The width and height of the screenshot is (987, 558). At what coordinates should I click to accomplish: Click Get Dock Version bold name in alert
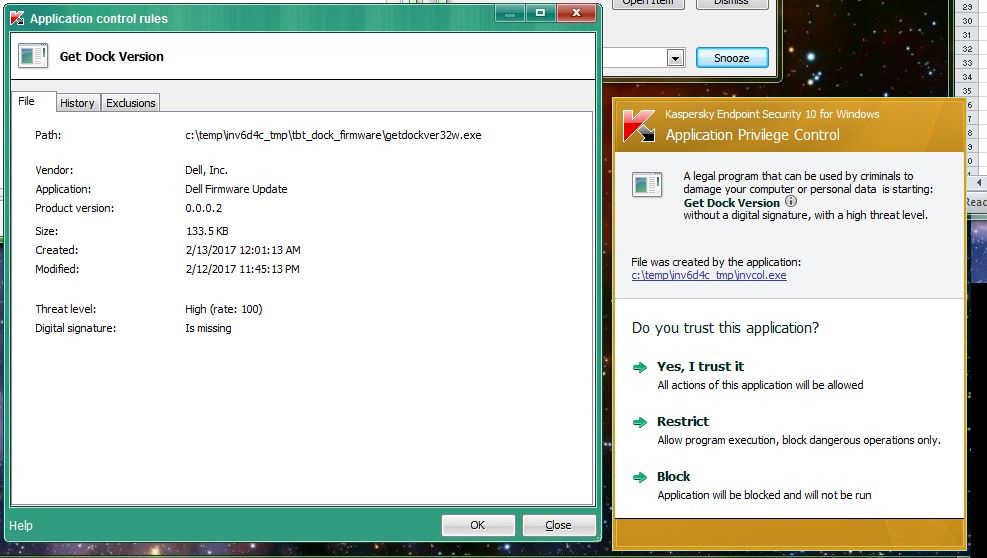(731, 203)
